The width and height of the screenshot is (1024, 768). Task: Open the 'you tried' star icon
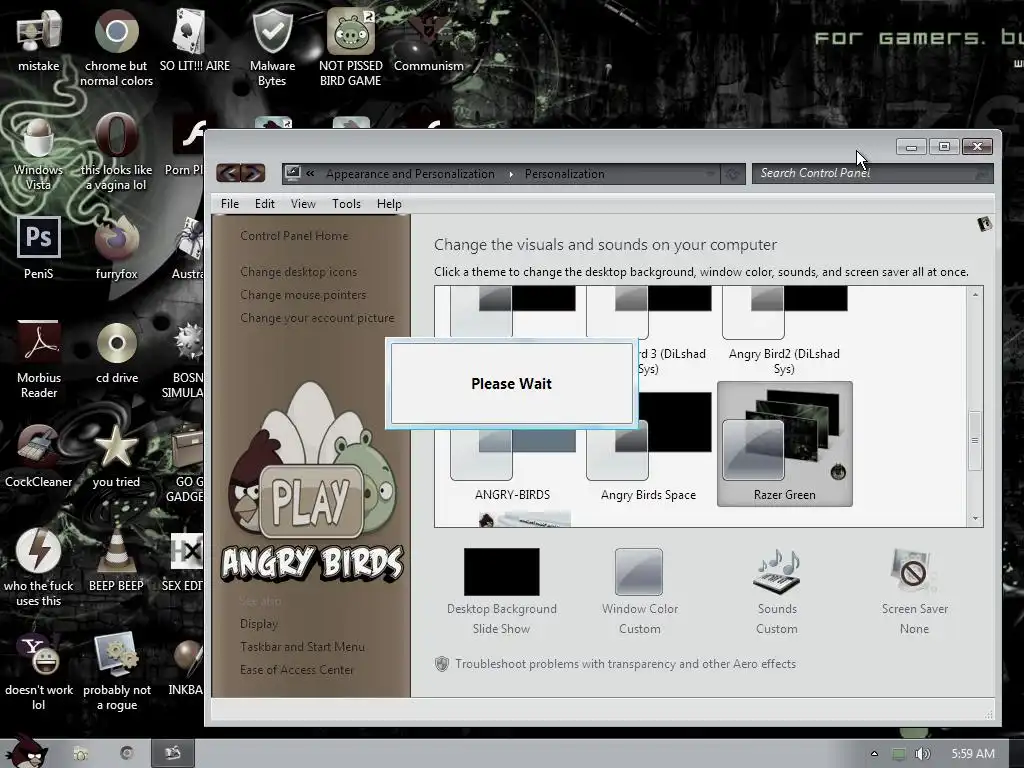tap(116, 447)
